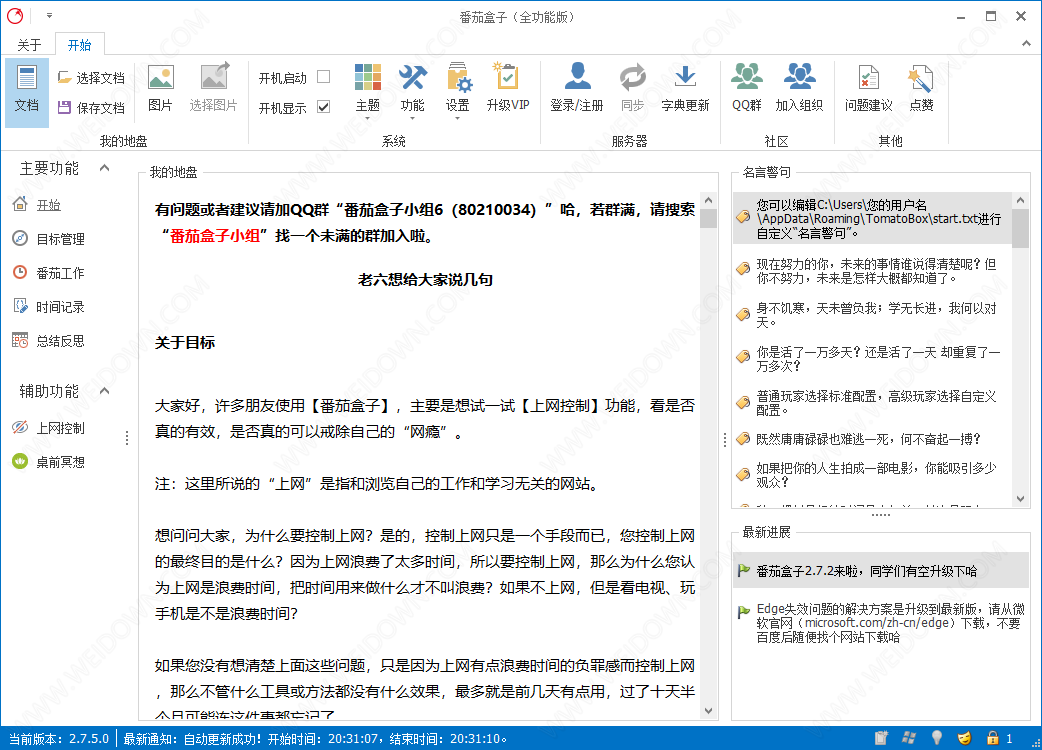The image size is (1042, 750).
Task: Select the quote starting 既然庸庸碌碌
Action: coord(873,439)
